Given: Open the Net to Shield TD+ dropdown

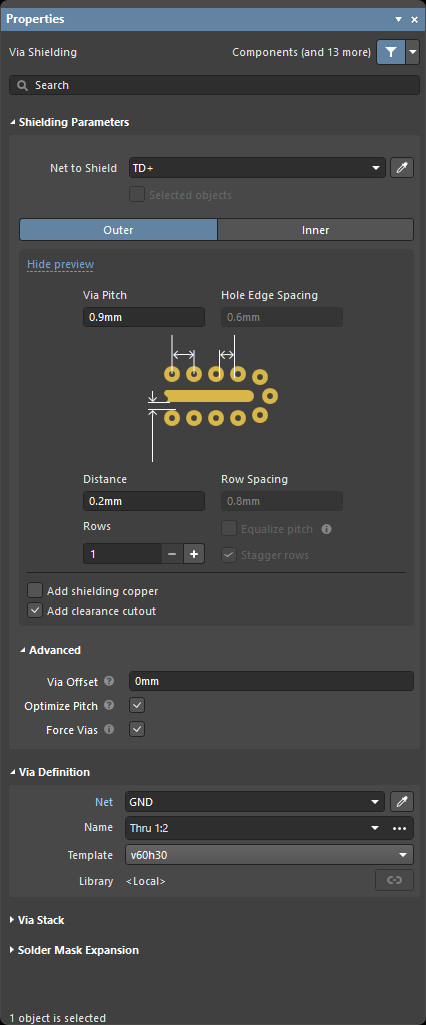Looking at the screenshot, I should 257,168.
